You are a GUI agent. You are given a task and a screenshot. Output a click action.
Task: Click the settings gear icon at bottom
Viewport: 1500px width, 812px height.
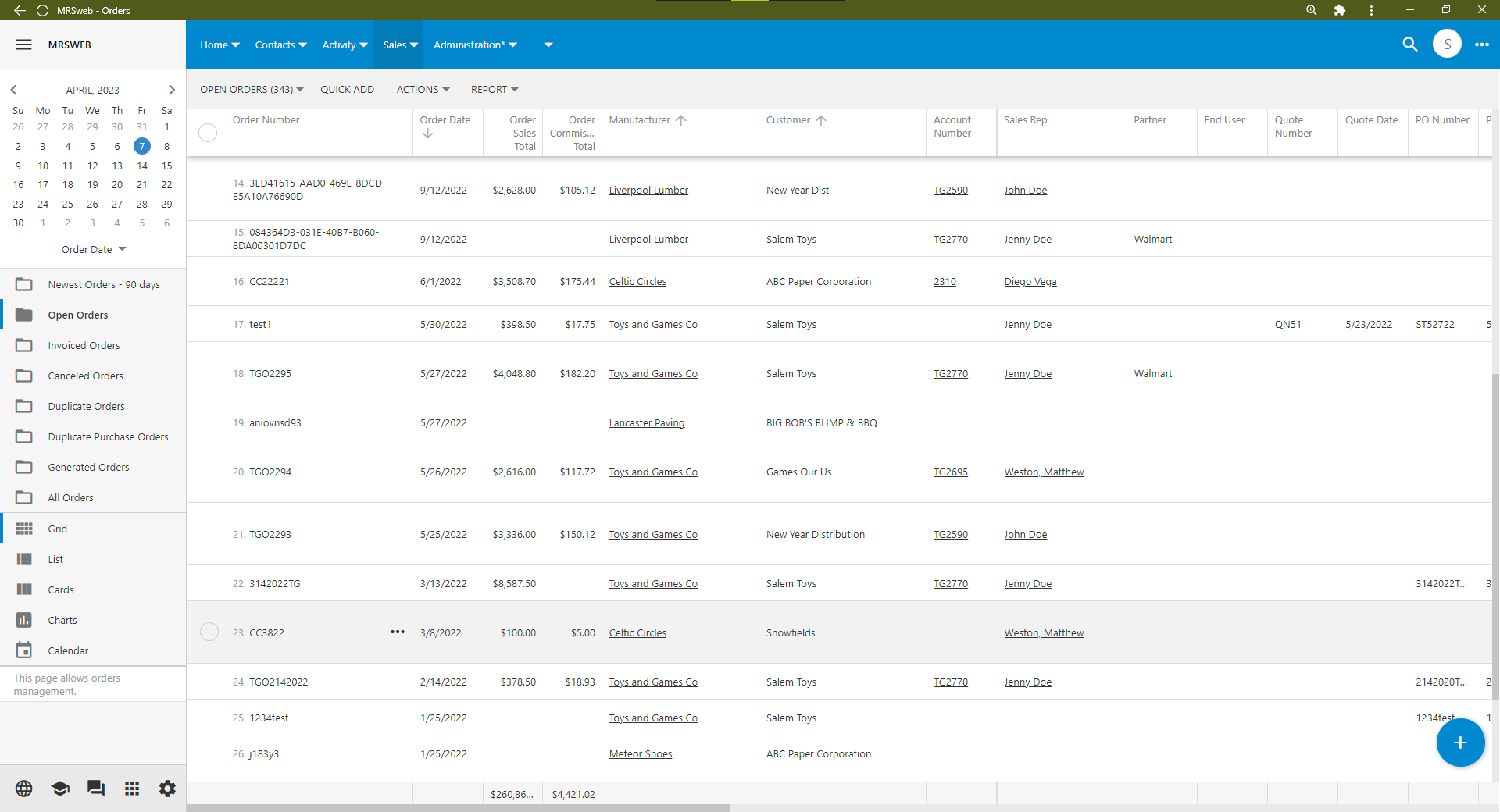(x=166, y=789)
